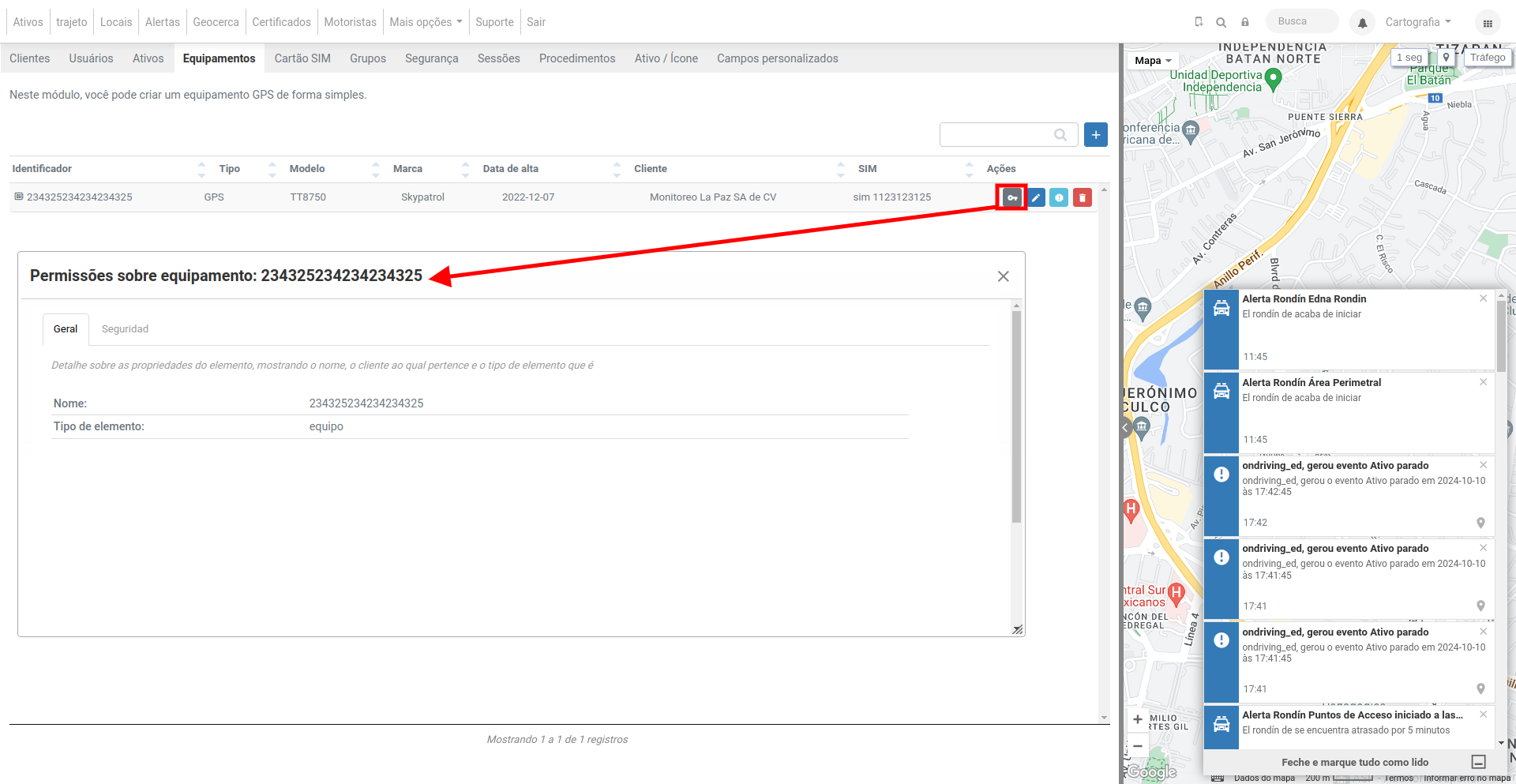
Task: Open the Usuários tab
Action: click(x=91, y=58)
